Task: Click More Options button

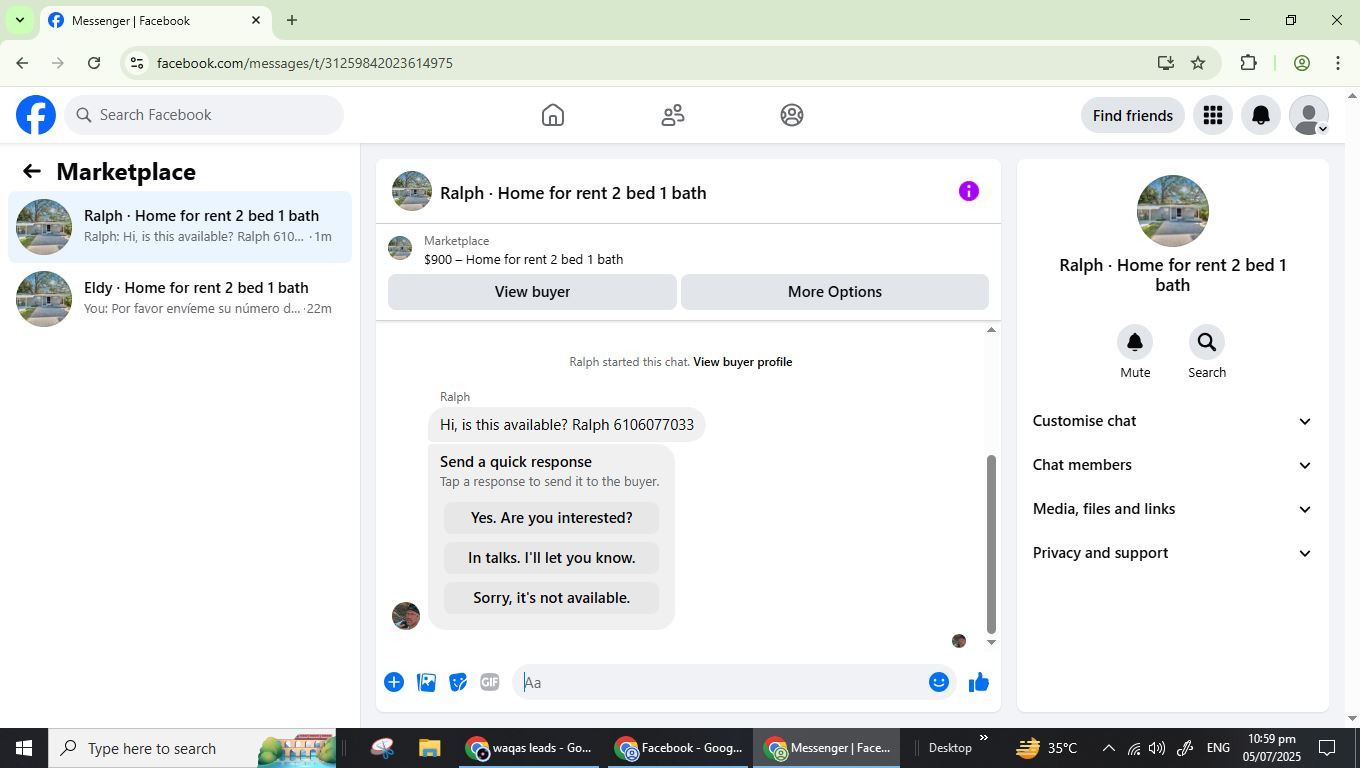Action: [835, 292]
